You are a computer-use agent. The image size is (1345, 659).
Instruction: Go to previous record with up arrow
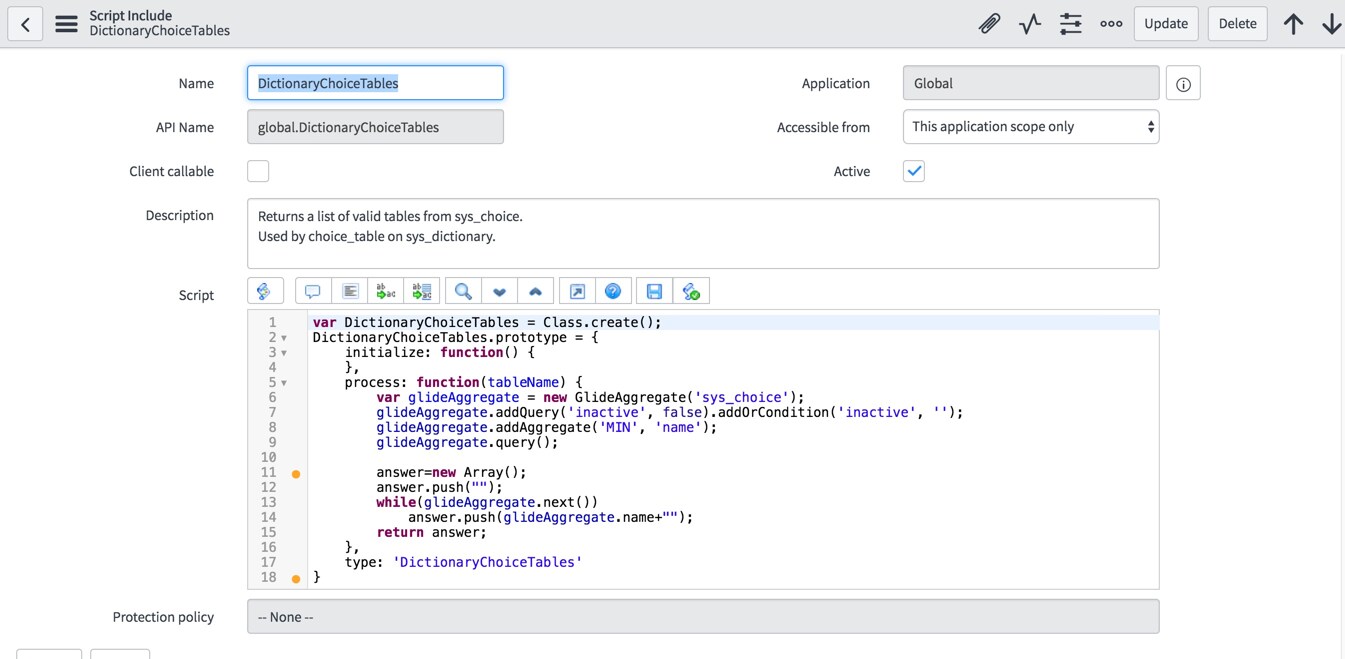click(1293, 23)
